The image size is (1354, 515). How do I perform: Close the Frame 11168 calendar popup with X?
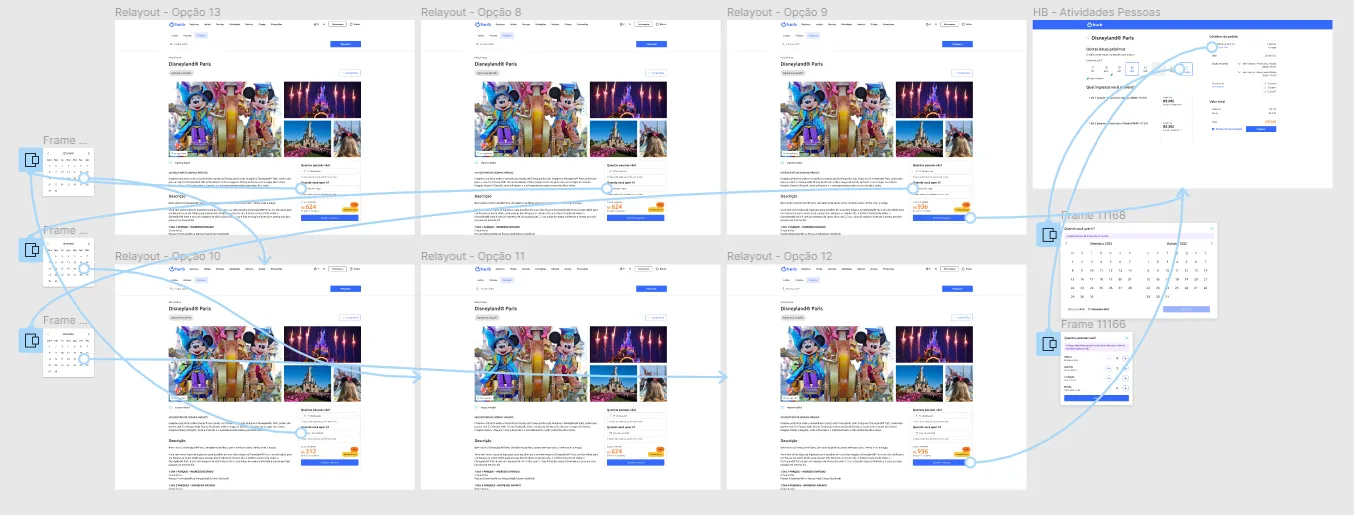point(1211,228)
